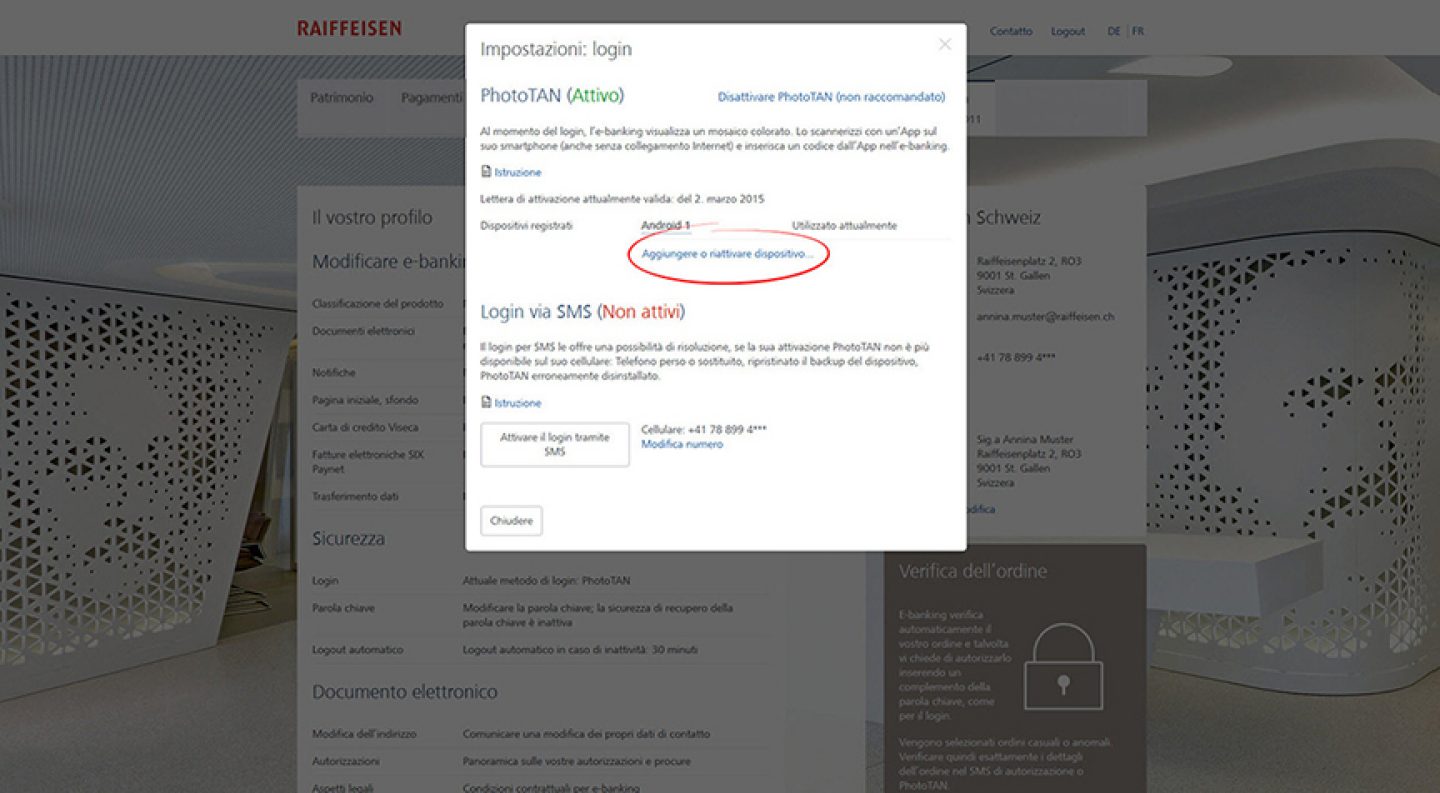Click the padlock icon in Verifica dell'ordine

1063,667
